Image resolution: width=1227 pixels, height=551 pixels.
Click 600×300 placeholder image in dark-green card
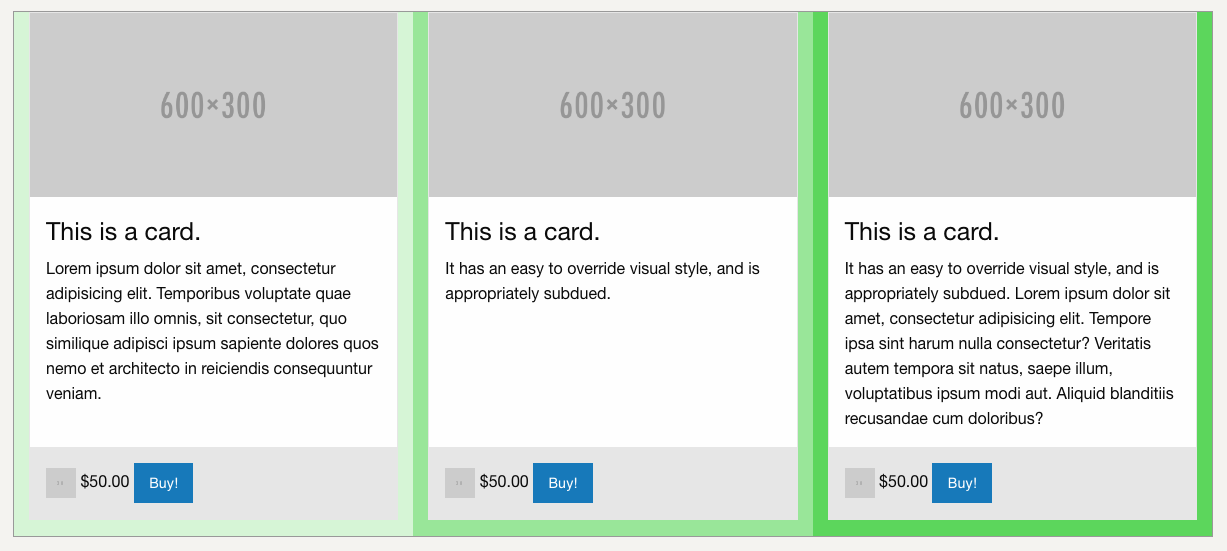(1012, 105)
